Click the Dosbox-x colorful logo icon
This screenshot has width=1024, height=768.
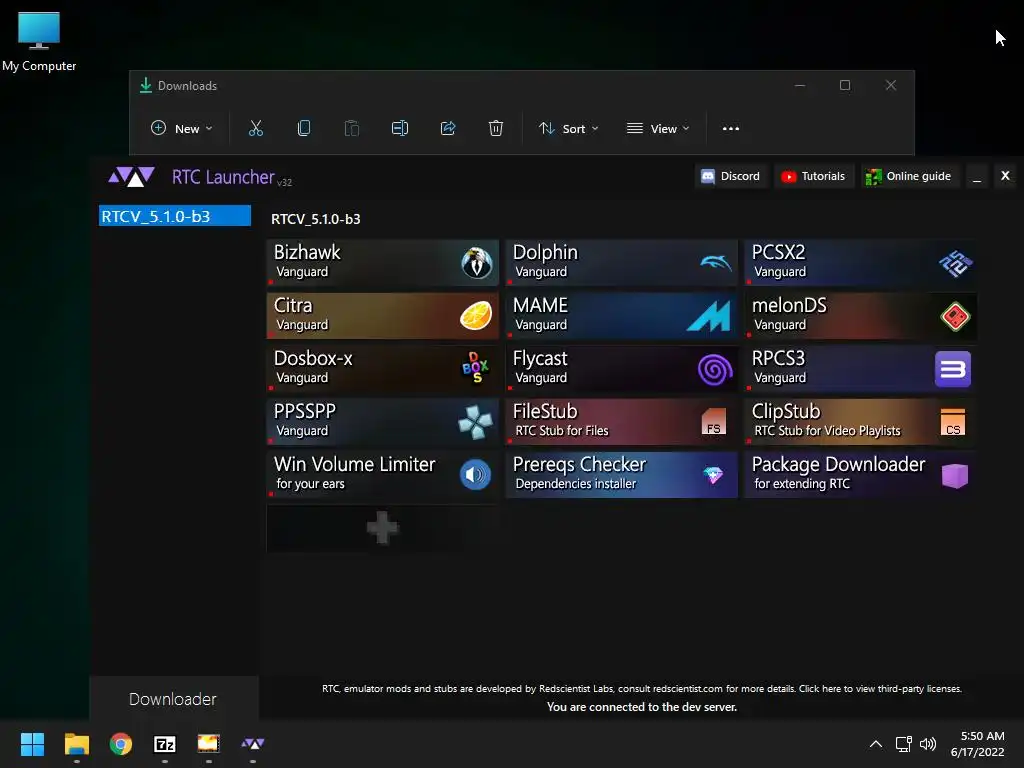click(x=475, y=368)
